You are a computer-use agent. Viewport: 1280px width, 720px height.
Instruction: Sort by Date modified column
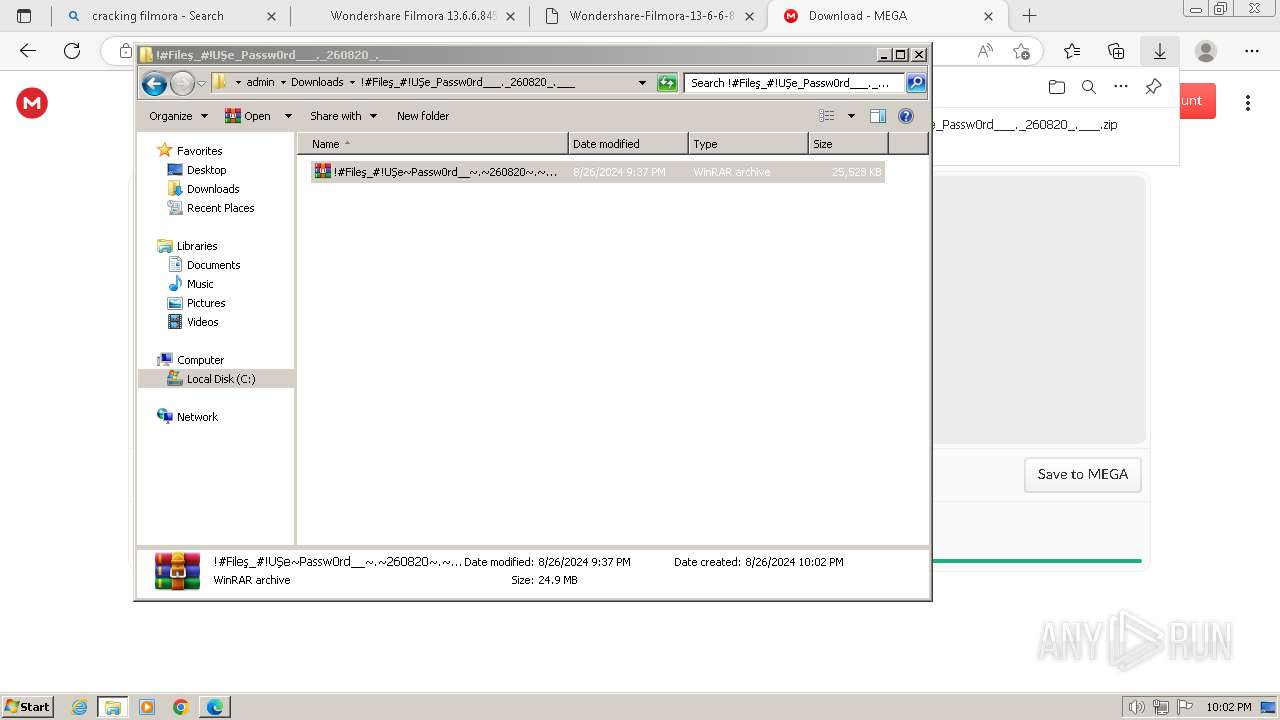(x=628, y=144)
